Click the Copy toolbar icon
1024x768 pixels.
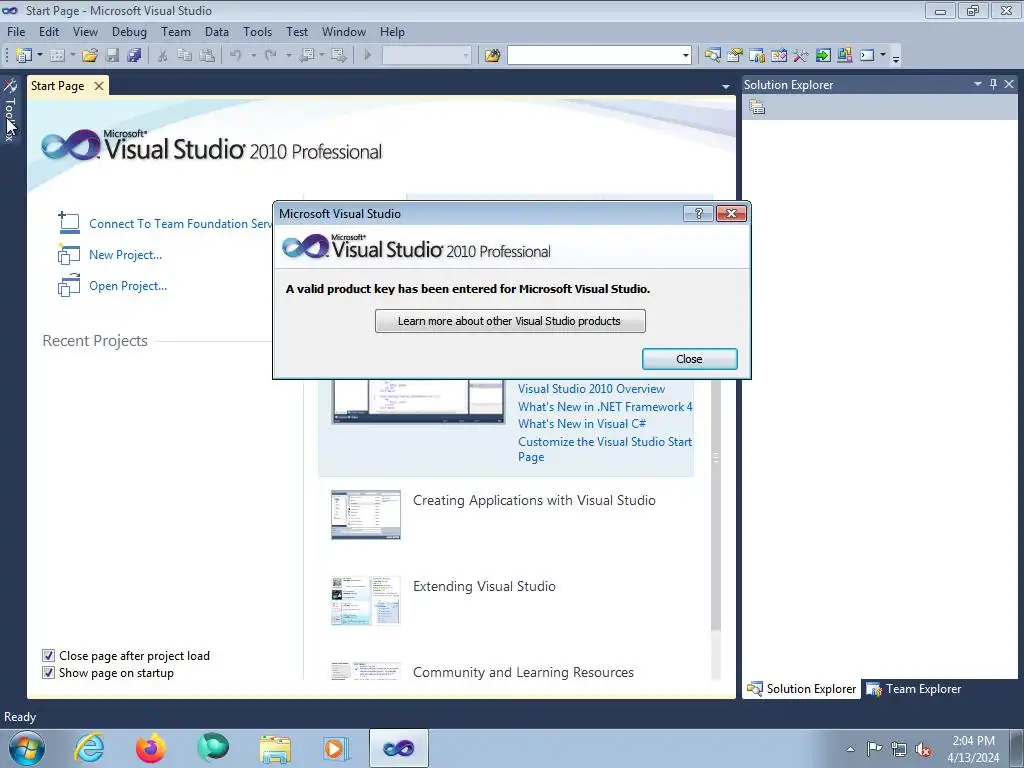point(185,56)
